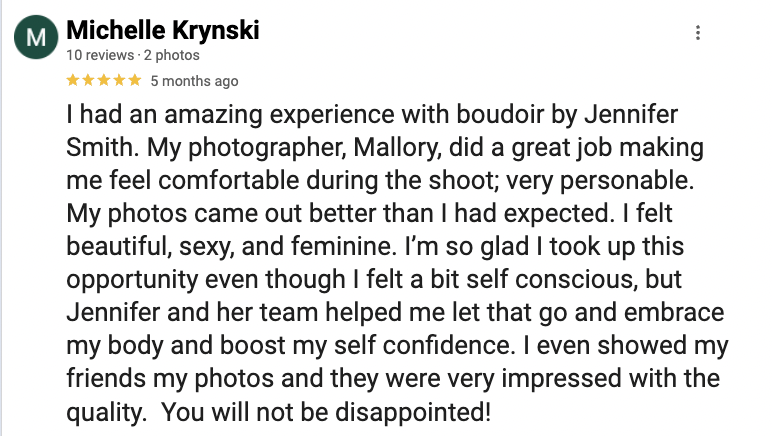The height and width of the screenshot is (436, 772).
Task: Click the word "feminine." in the review
Action: 344,246
